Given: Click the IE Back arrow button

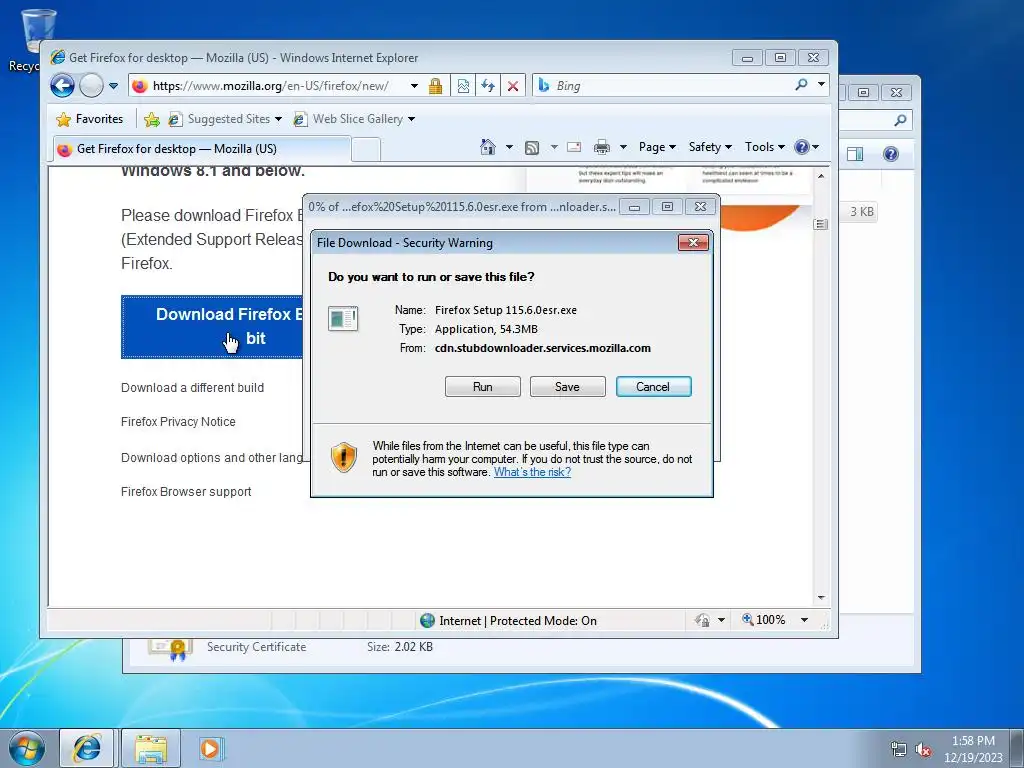Looking at the screenshot, I should pos(63,86).
